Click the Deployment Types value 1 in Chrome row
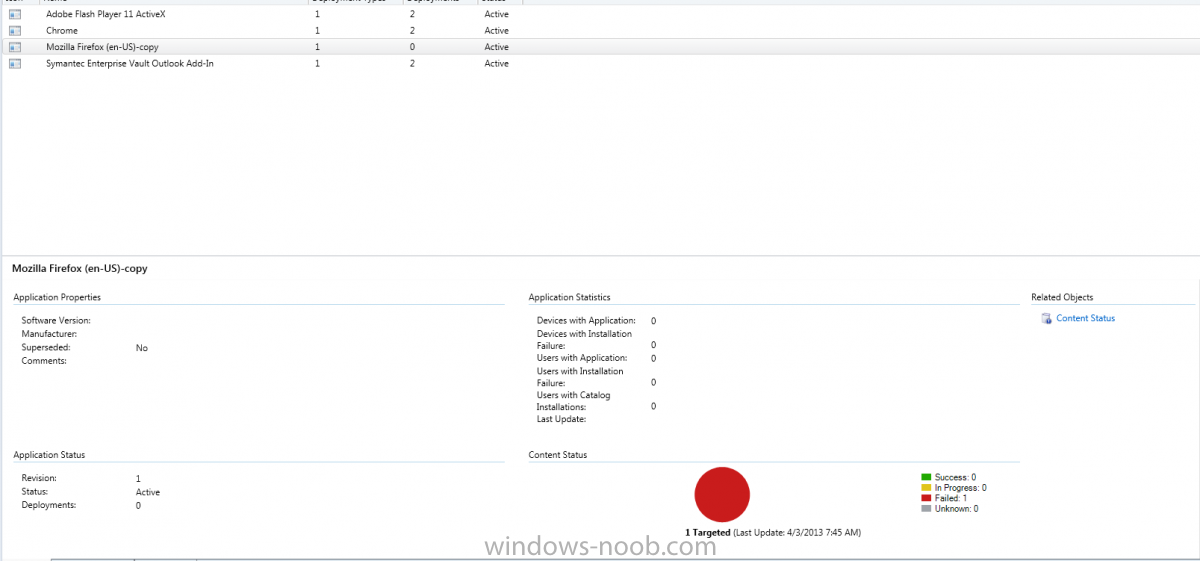The height and width of the screenshot is (561, 1200). tap(318, 31)
